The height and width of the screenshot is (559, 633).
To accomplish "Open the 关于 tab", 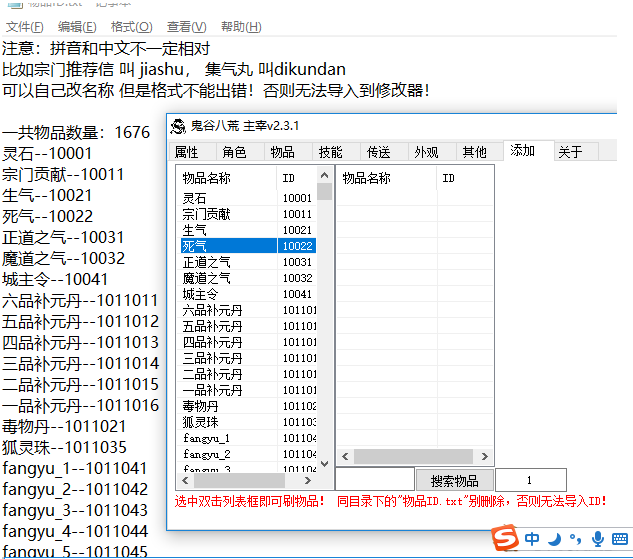I will (x=576, y=152).
